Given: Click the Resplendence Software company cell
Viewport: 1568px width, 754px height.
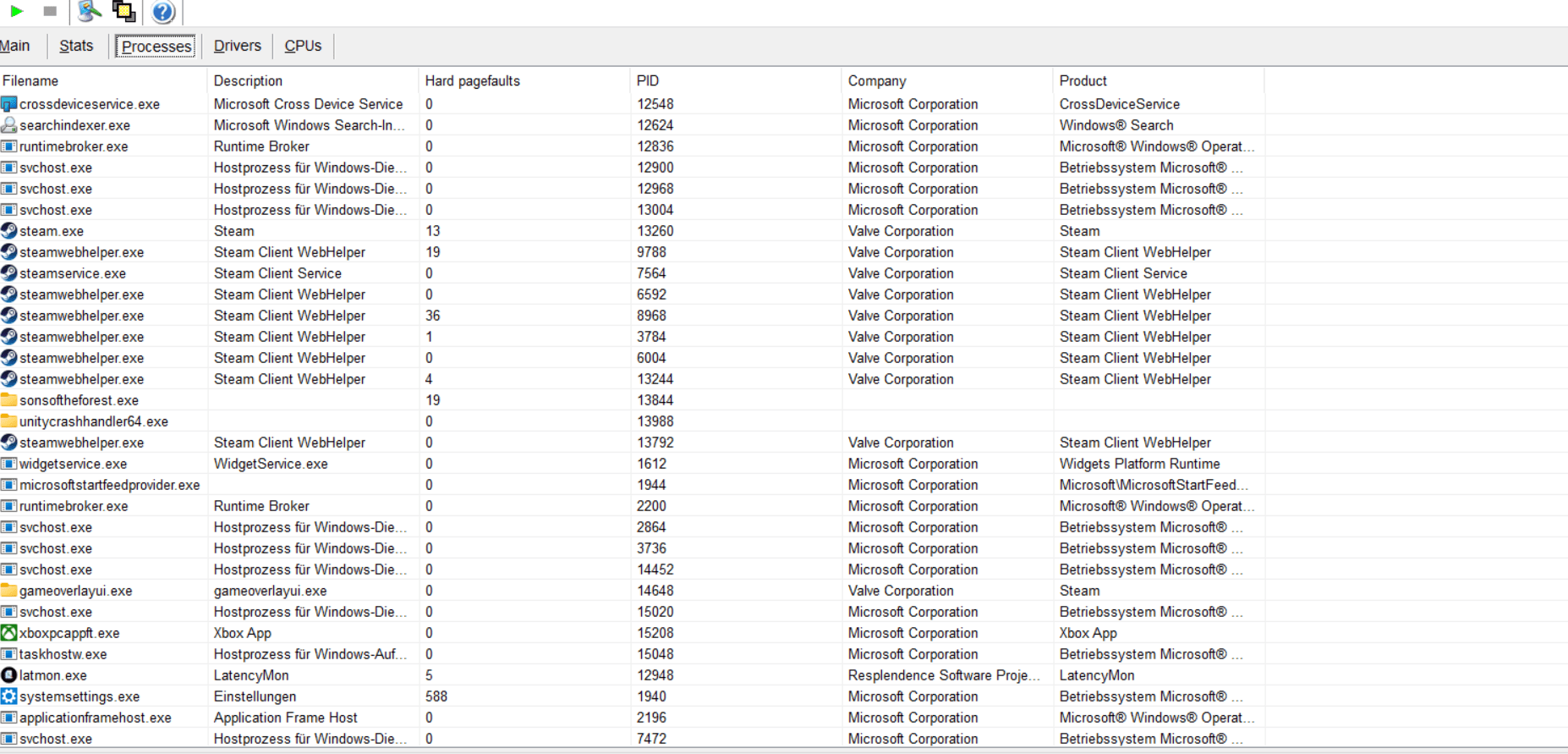Looking at the screenshot, I should point(944,675).
